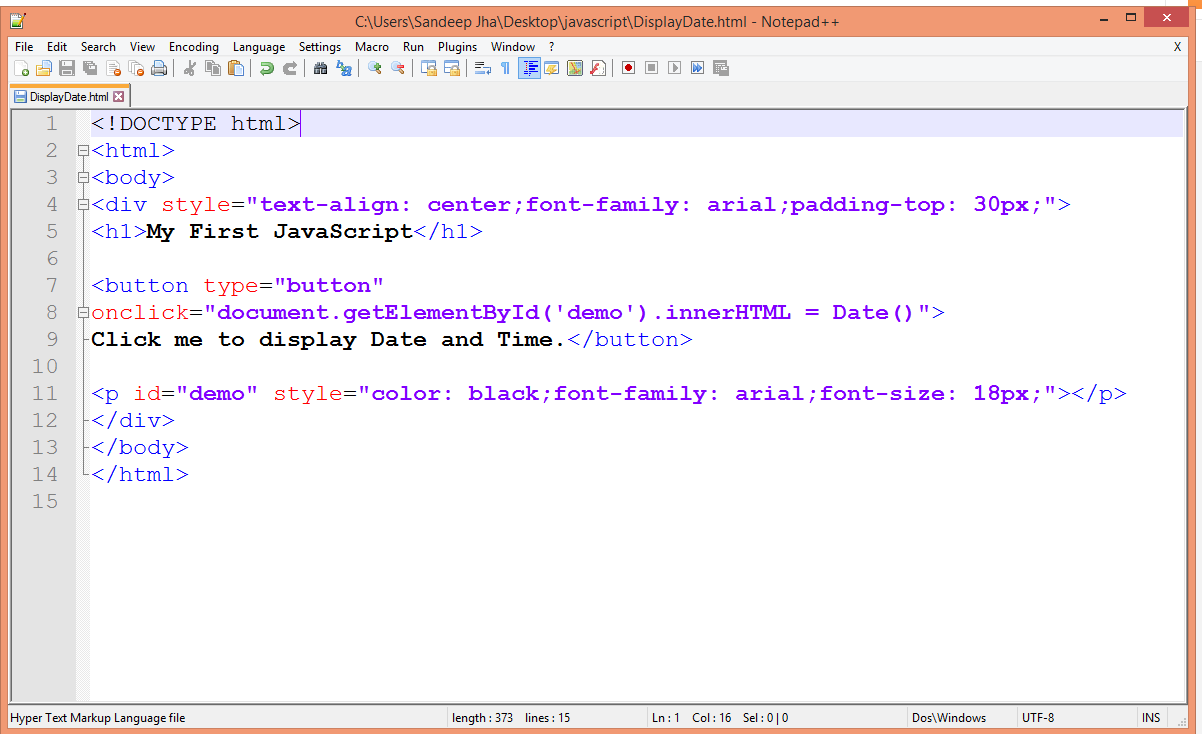Collapse the div fold on line 4
Image resolution: width=1202 pixels, height=734 pixels.
coord(83,204)
